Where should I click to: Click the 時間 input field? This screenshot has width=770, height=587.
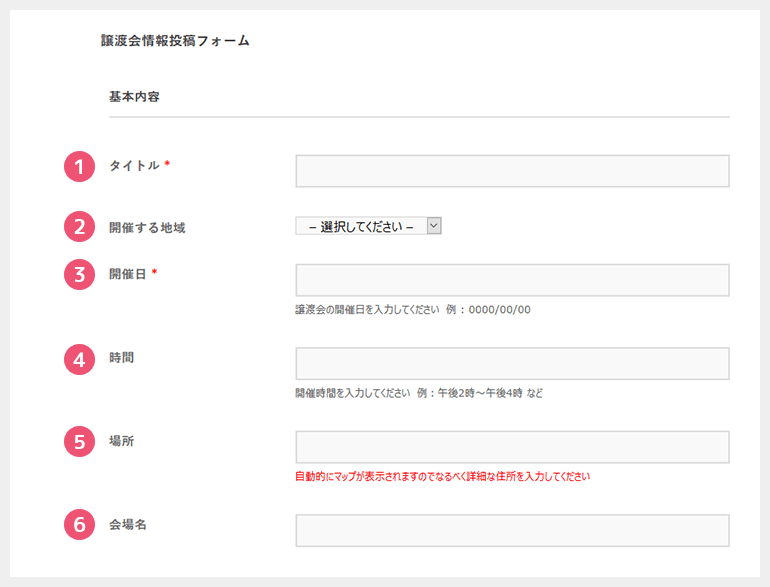click(512, 363)
